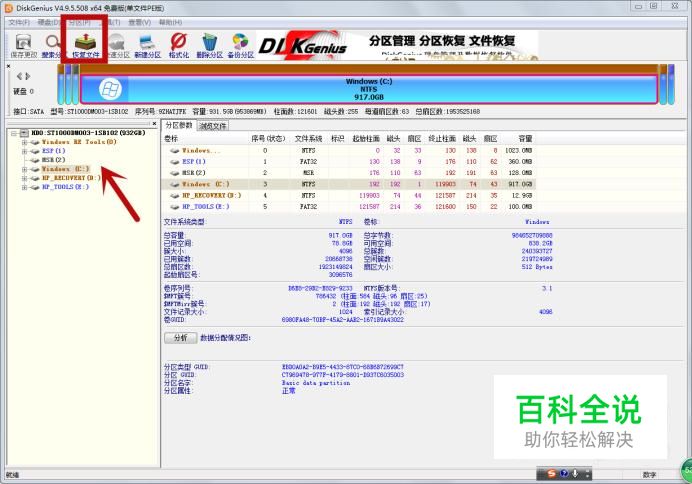Click the 恢复文件 (recover files) toolbar icon
The width and height of the screenshot is (692, 484).
coord(85,42)
